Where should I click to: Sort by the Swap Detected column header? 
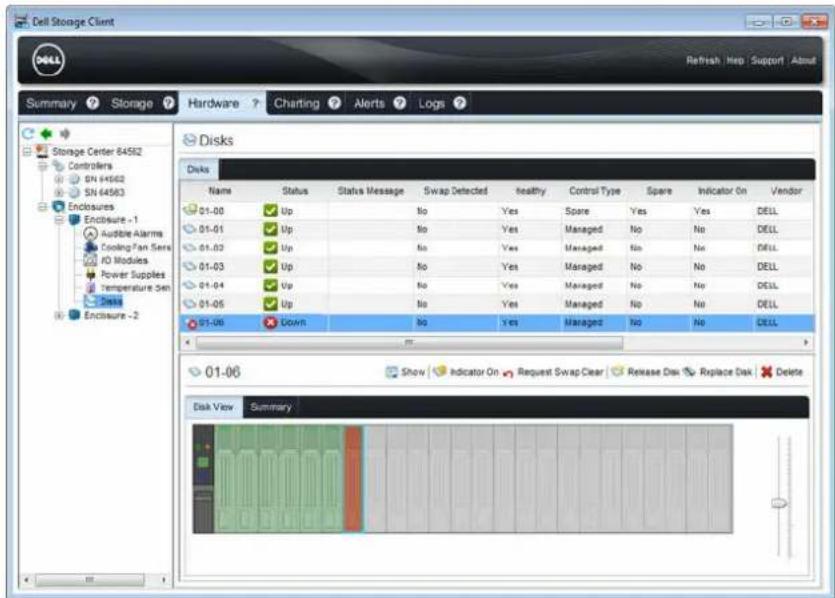point(455,191)
